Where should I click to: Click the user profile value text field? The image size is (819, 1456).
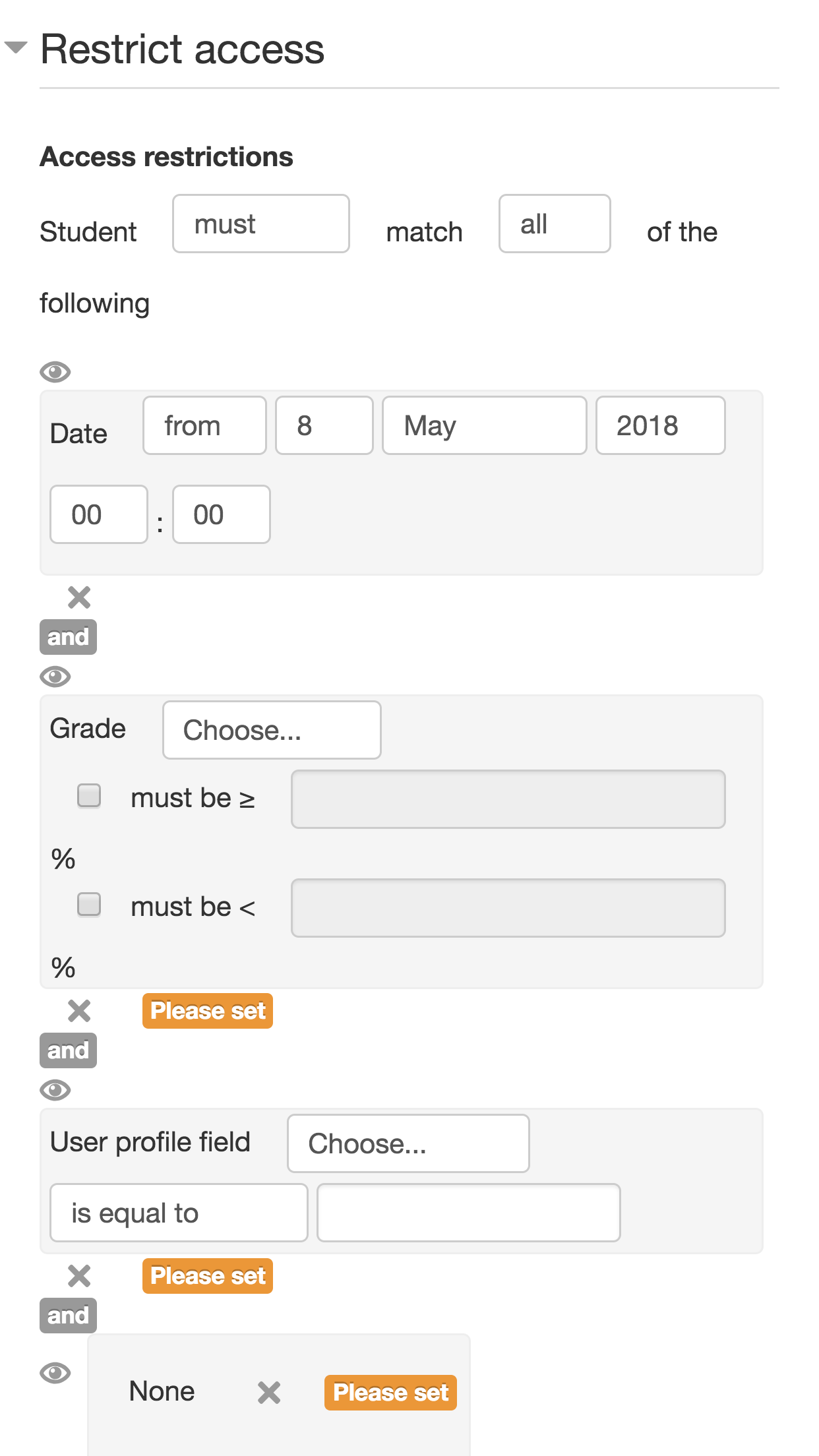coord(469,1213)
